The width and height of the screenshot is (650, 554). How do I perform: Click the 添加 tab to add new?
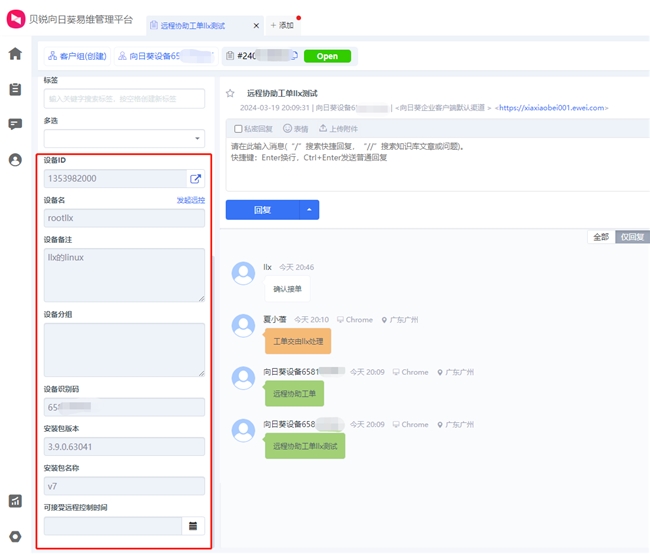coord(282,25)
